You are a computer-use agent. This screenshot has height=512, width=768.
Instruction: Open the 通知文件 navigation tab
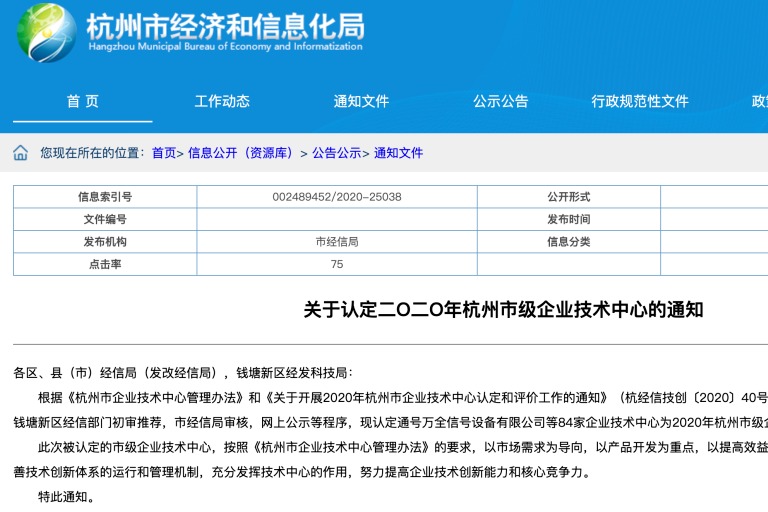(361, 101)
